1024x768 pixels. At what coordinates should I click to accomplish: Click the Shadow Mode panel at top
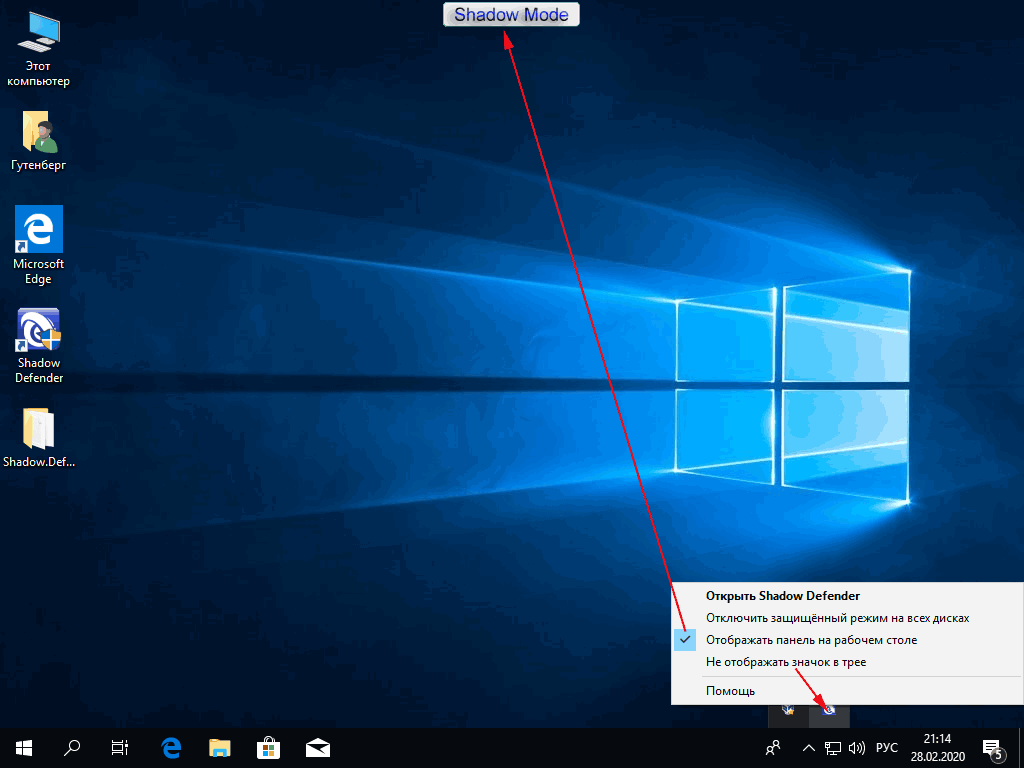tap(511, 14)
